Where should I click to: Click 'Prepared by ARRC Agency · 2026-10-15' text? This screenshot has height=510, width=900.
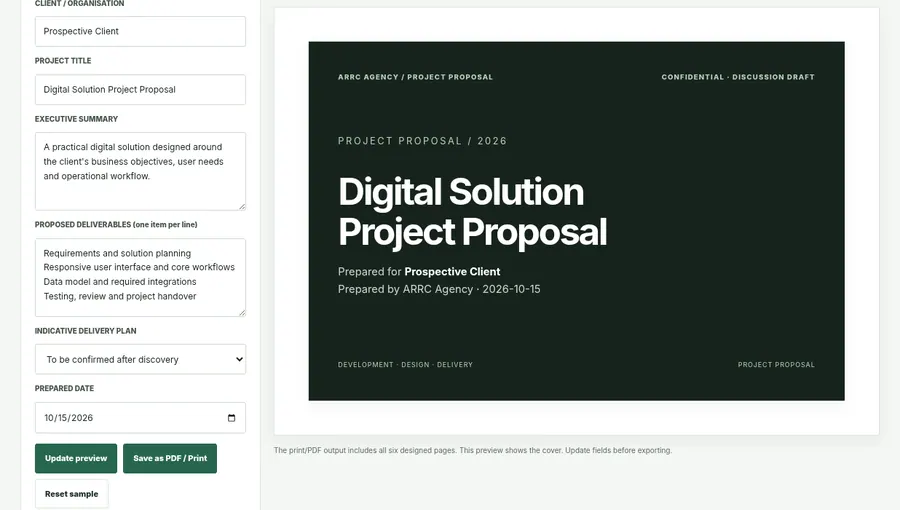pyautogui.click(x=439, y=289)
